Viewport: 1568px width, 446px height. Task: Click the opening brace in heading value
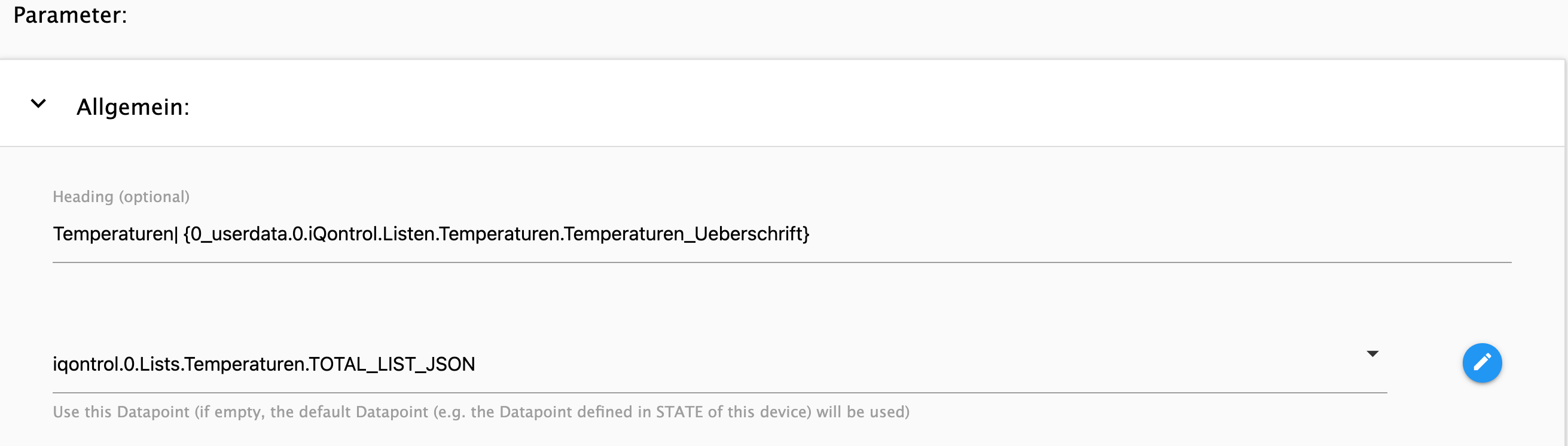click(187, 234)
